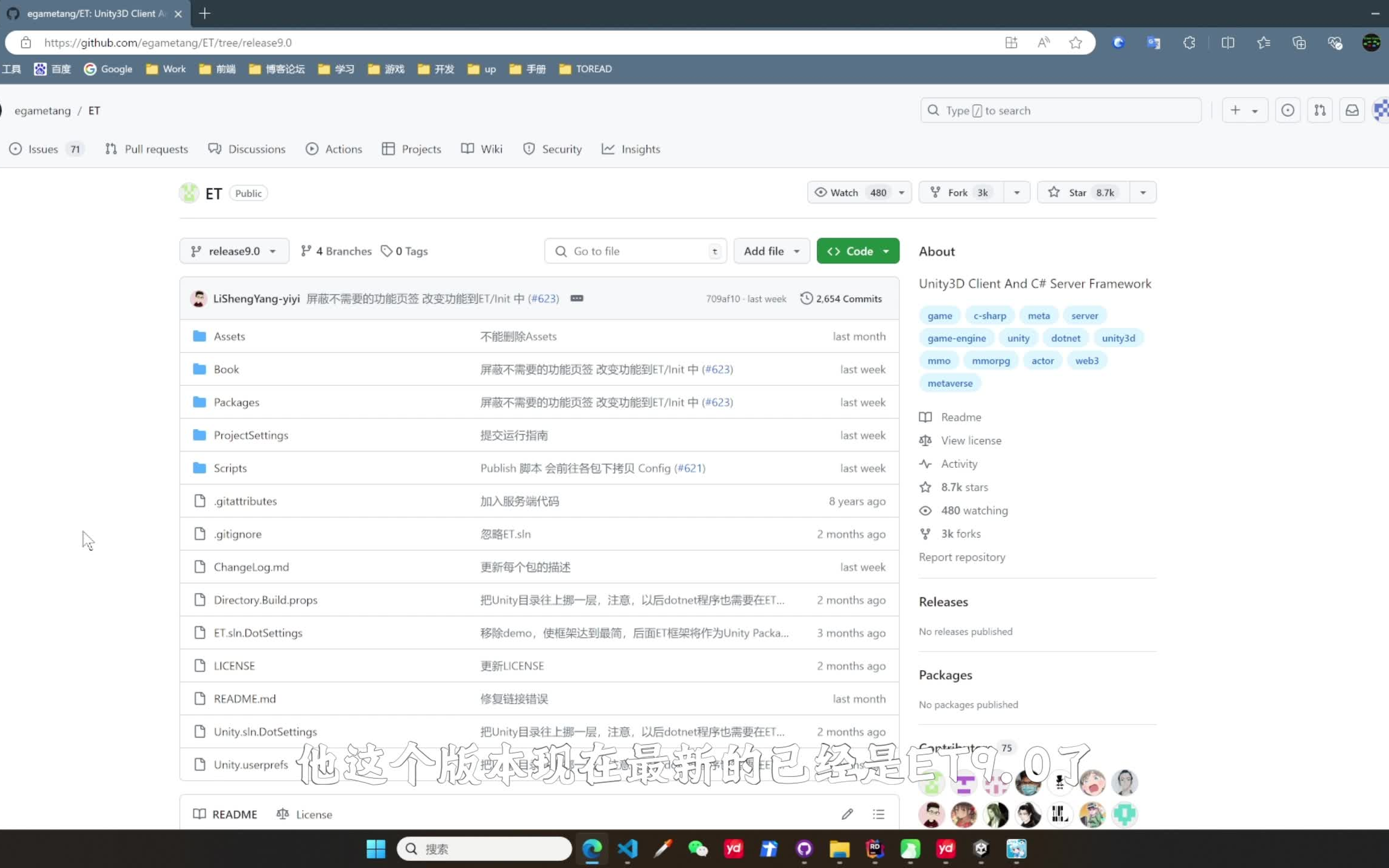Click Report repository link
The height and width of the screenshot is (868, 1389).
962,557
